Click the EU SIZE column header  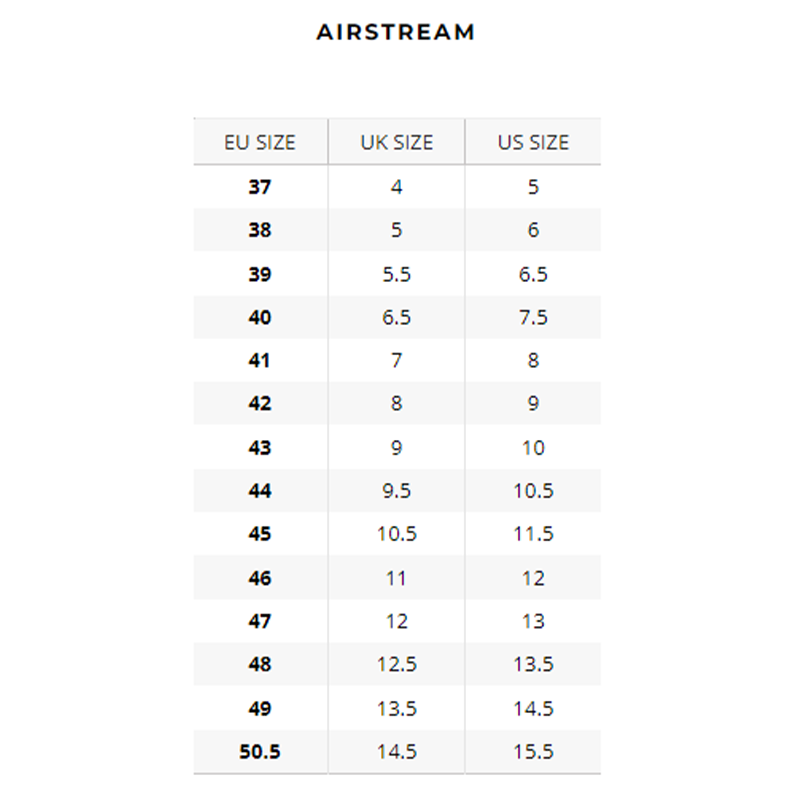260,142
